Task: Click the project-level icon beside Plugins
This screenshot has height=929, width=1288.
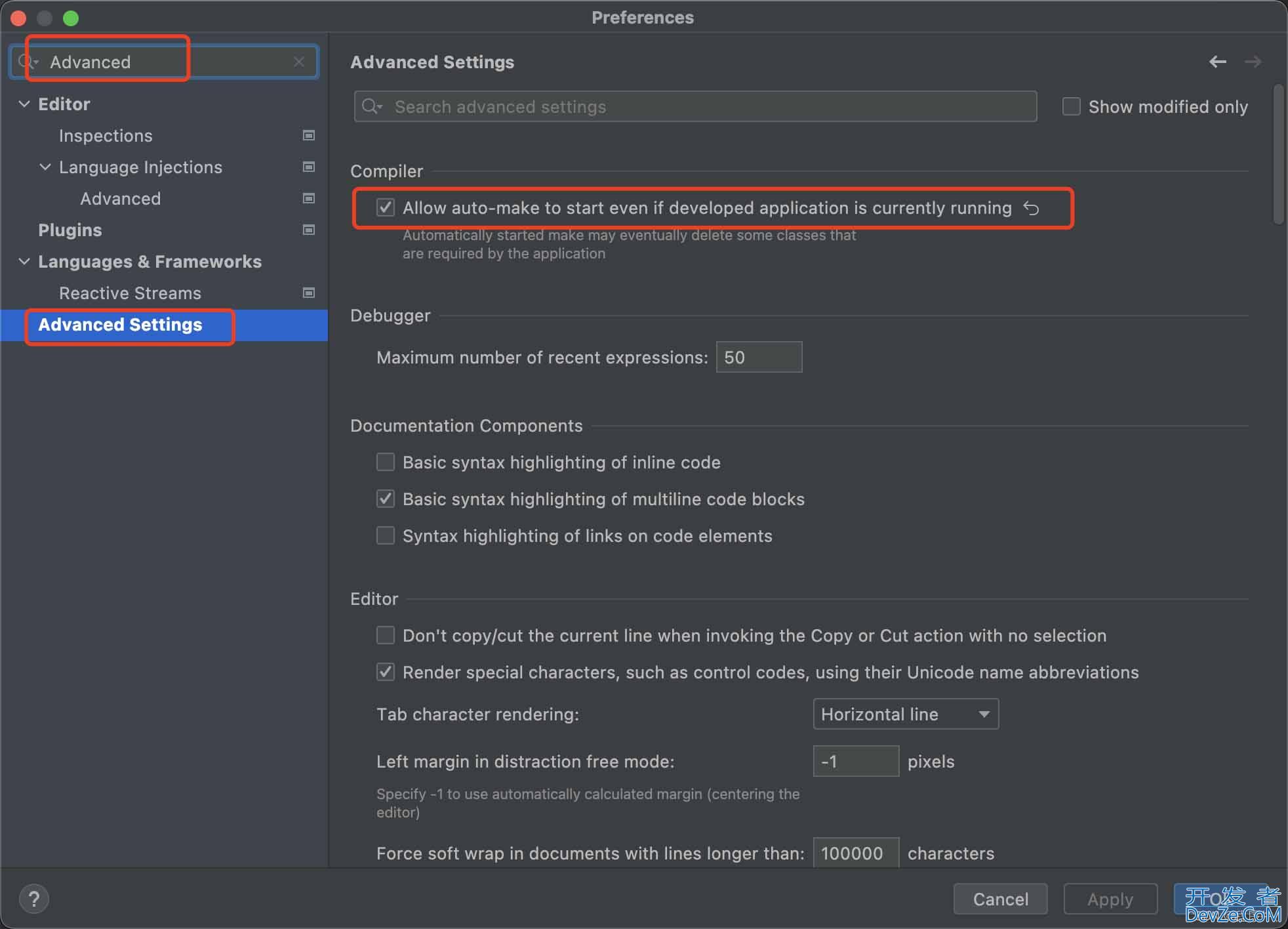Action: point(309,230)
